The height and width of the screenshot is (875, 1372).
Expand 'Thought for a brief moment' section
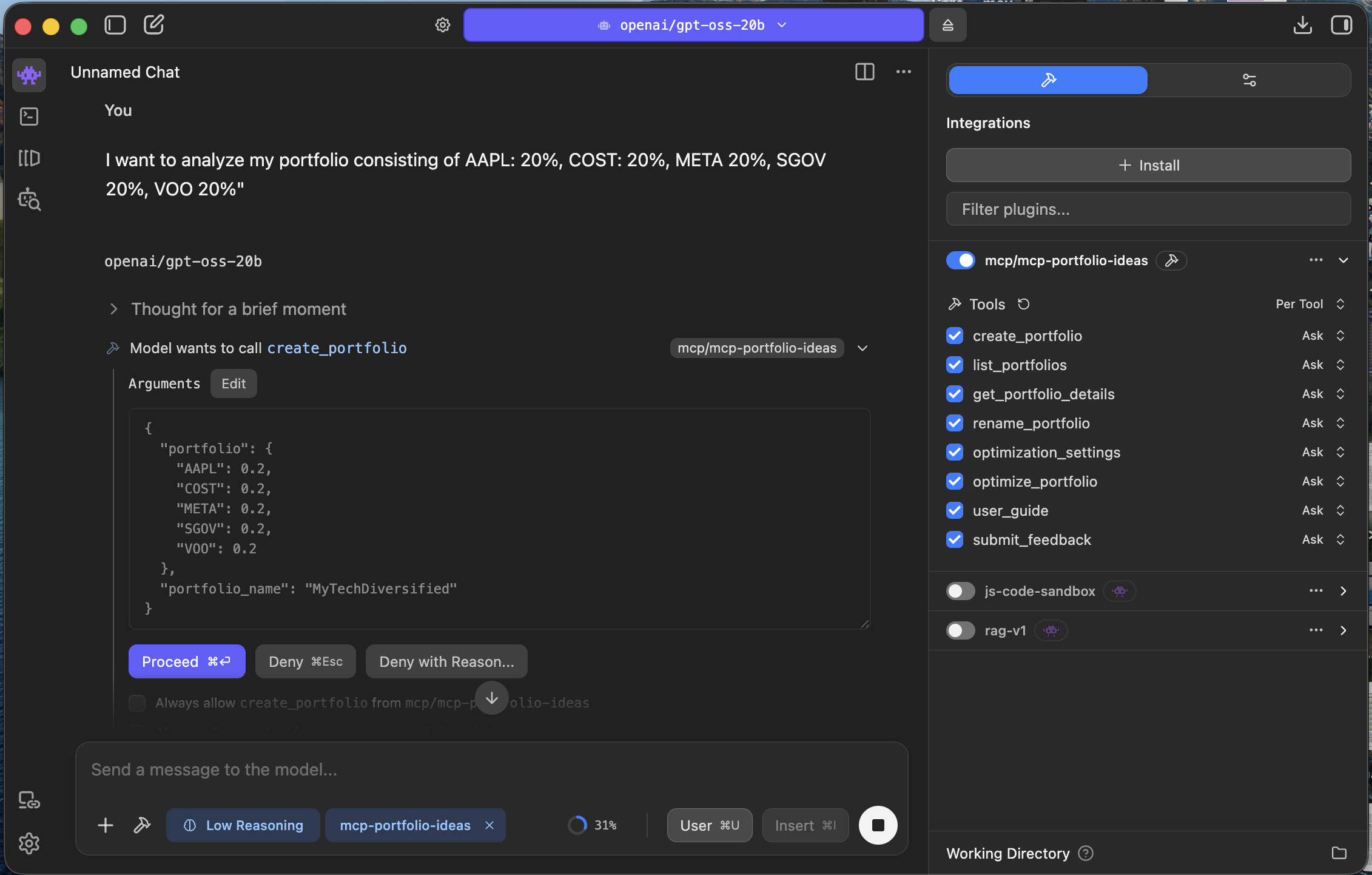(x=239, y=309)
